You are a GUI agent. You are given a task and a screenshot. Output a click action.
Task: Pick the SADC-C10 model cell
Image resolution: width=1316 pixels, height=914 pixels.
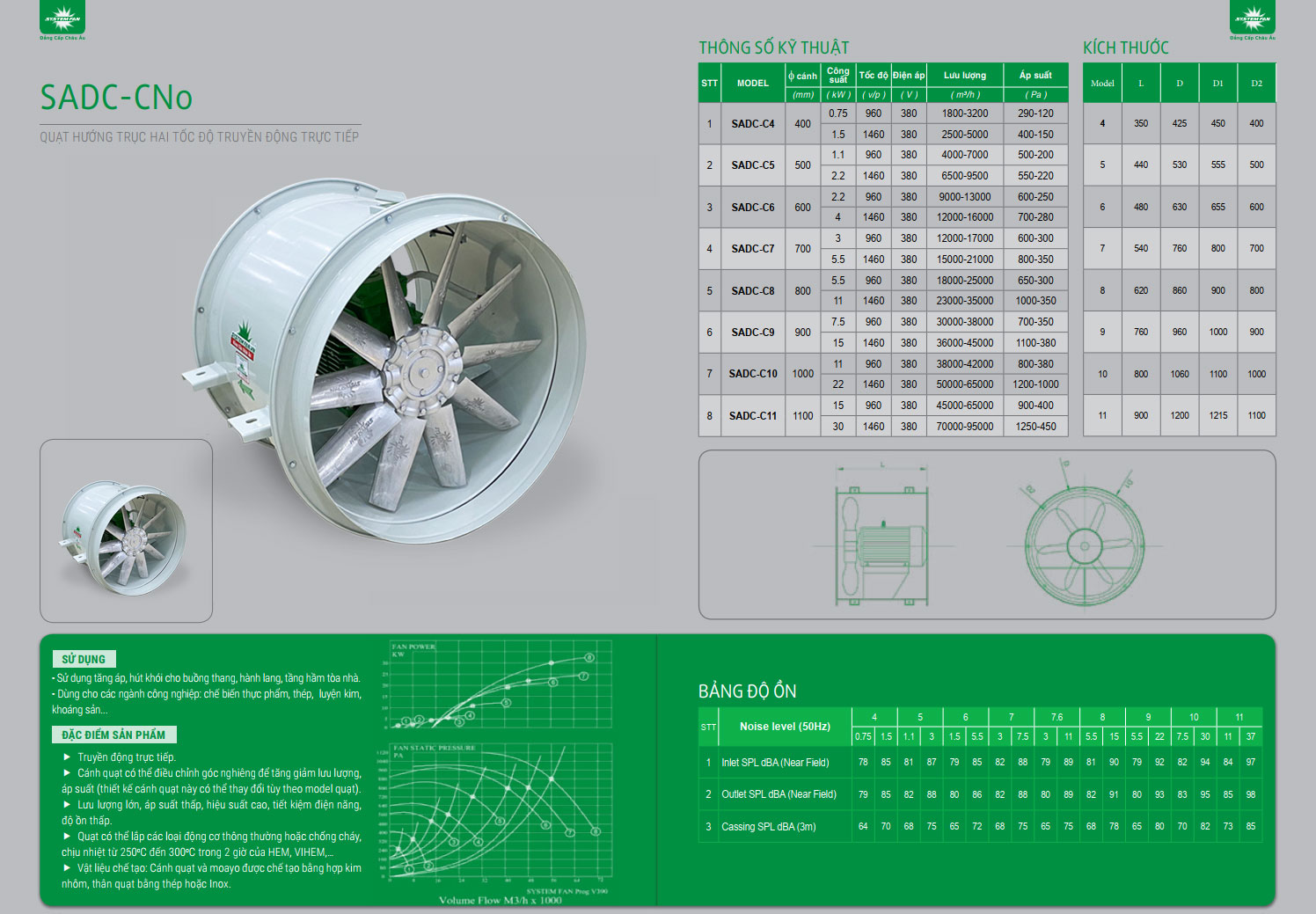pyautogui.click(x=753, y=374)
